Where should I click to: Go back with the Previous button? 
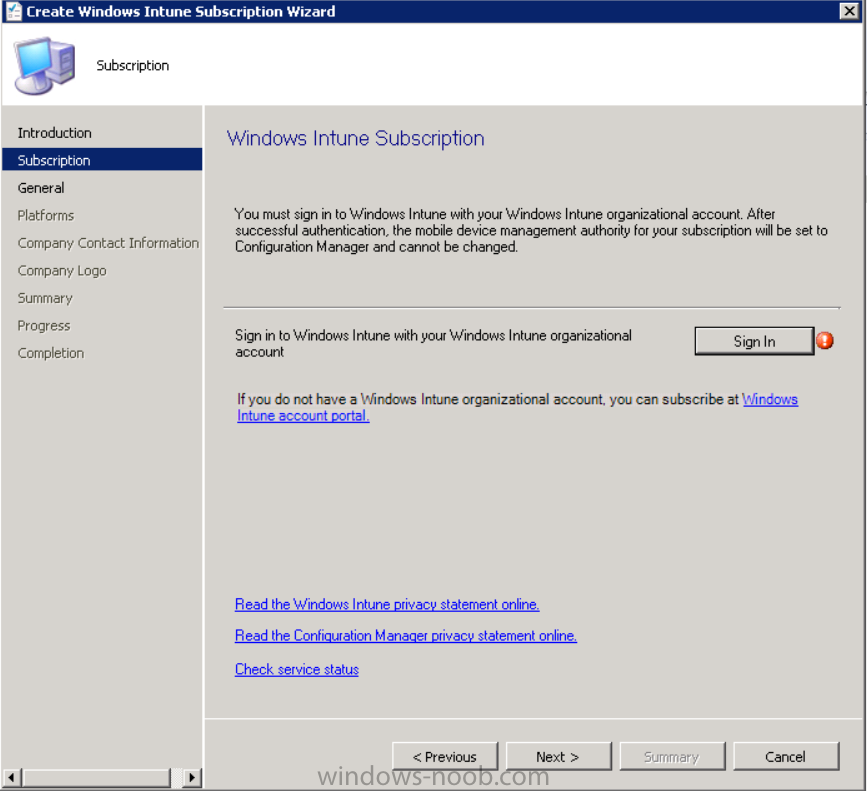tap(445, 756)
